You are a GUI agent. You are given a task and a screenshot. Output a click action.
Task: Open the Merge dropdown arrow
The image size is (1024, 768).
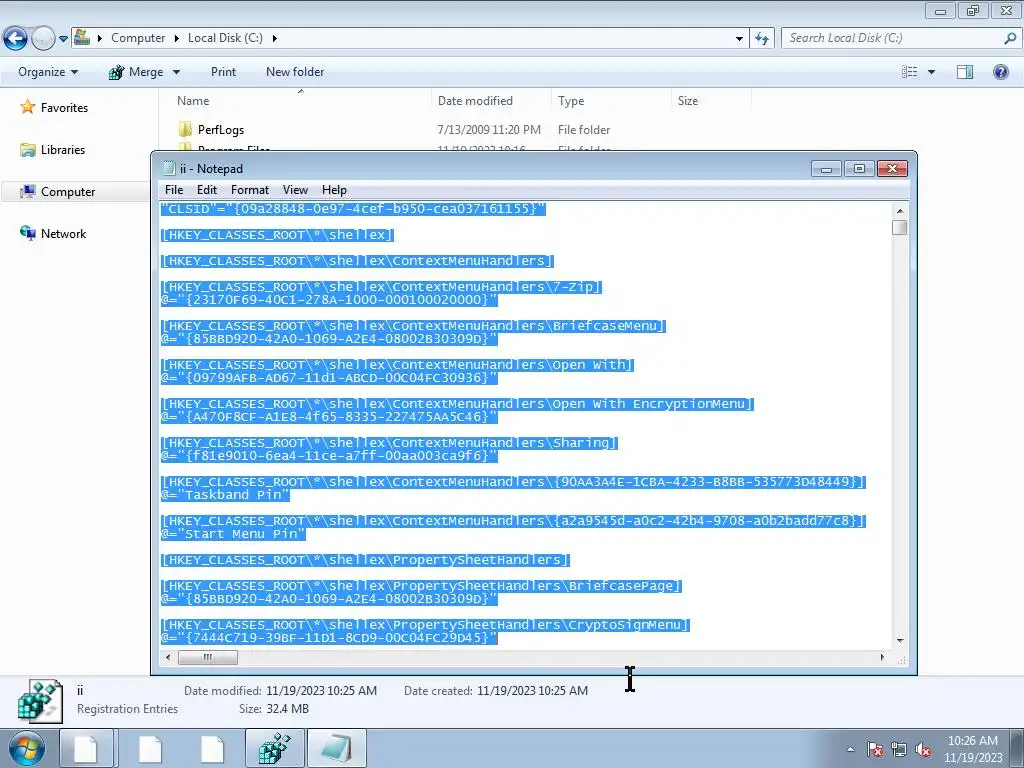click(176, 72)
